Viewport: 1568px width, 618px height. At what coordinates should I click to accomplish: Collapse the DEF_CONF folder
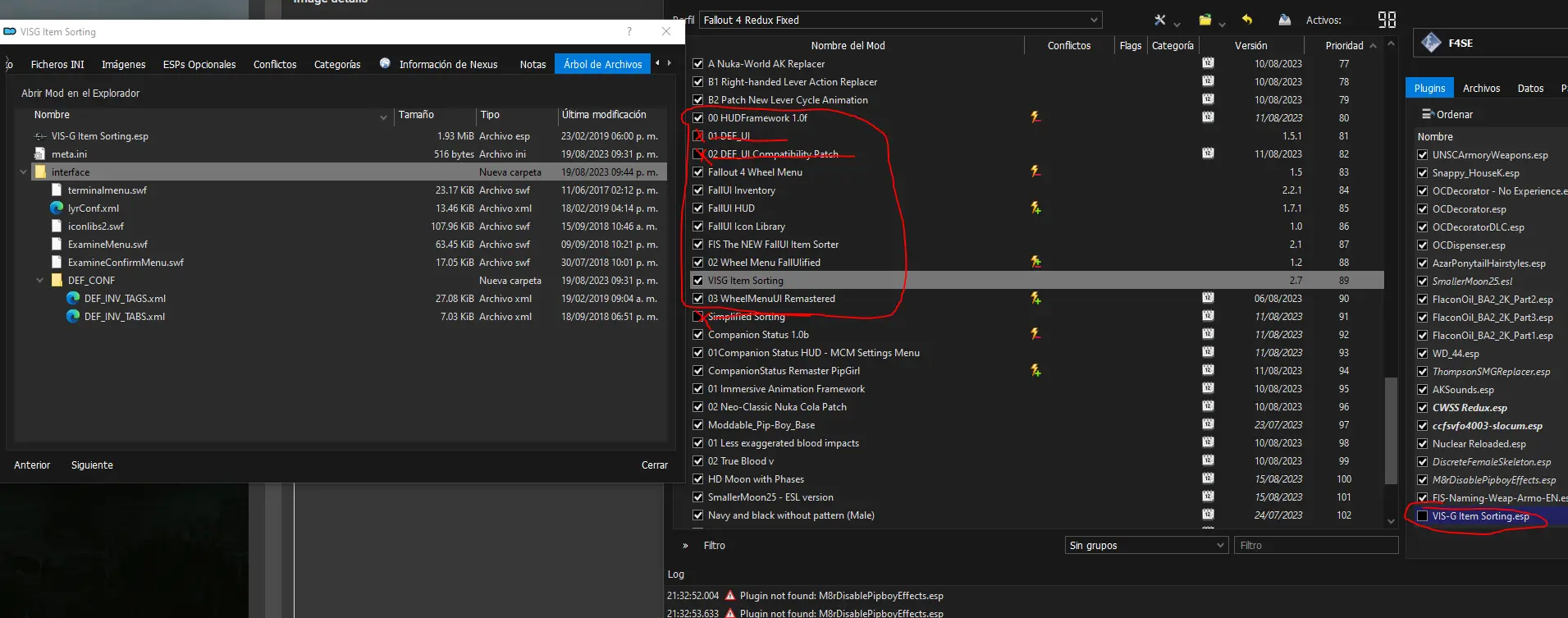point(39,280)
